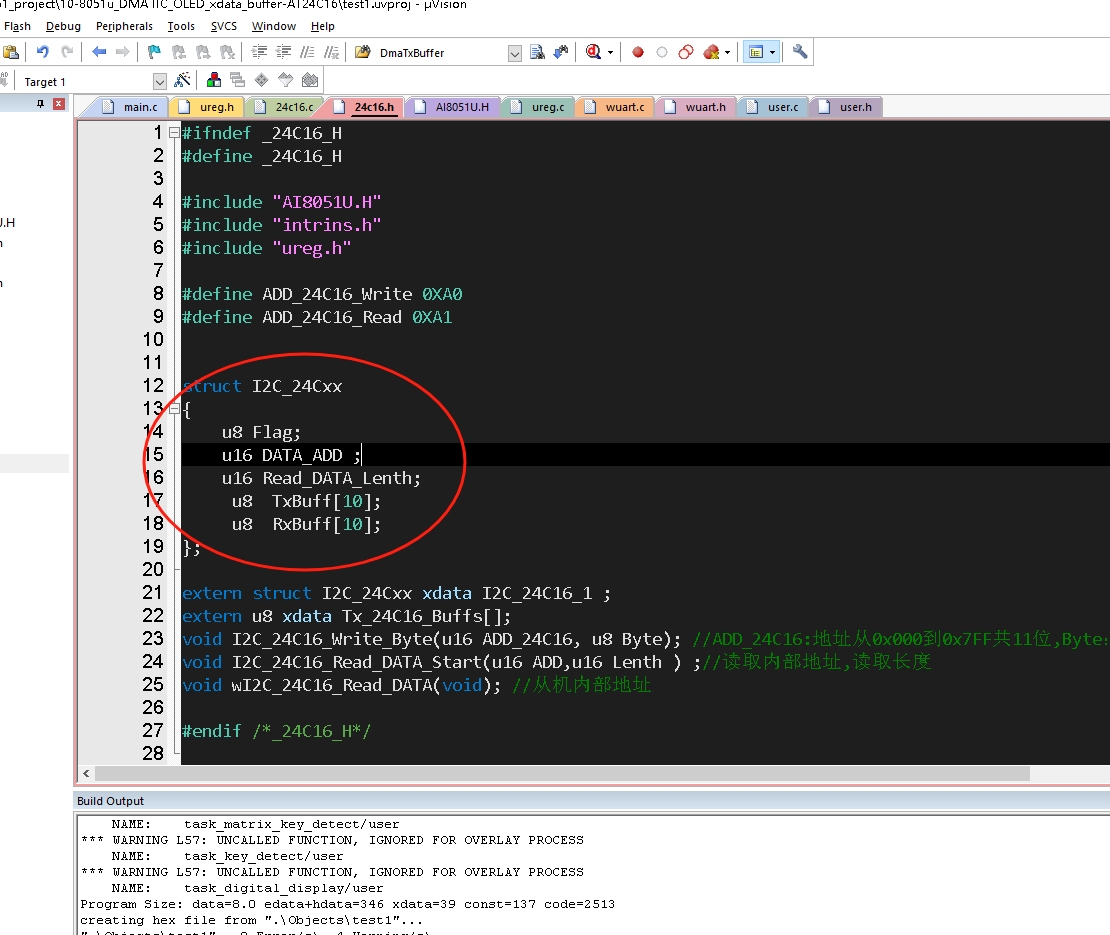Click the Paste clipboard icon

tap(11, 52)
